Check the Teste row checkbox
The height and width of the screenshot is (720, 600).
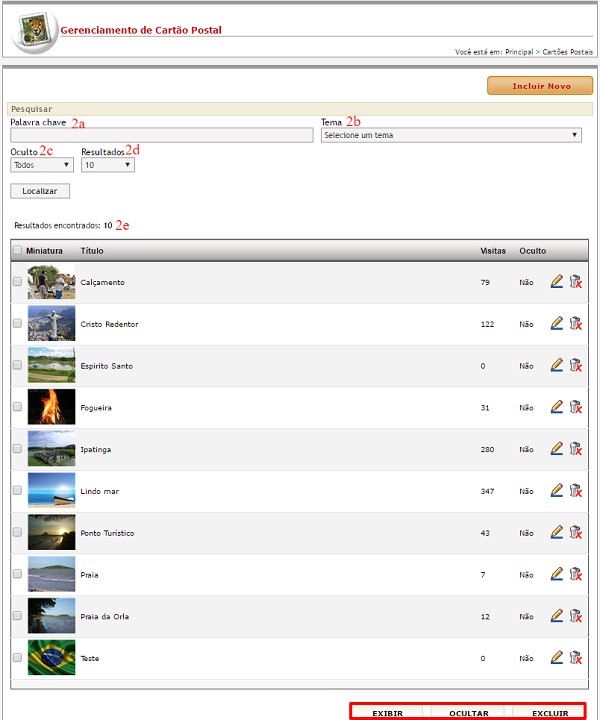tap(17, 658)
